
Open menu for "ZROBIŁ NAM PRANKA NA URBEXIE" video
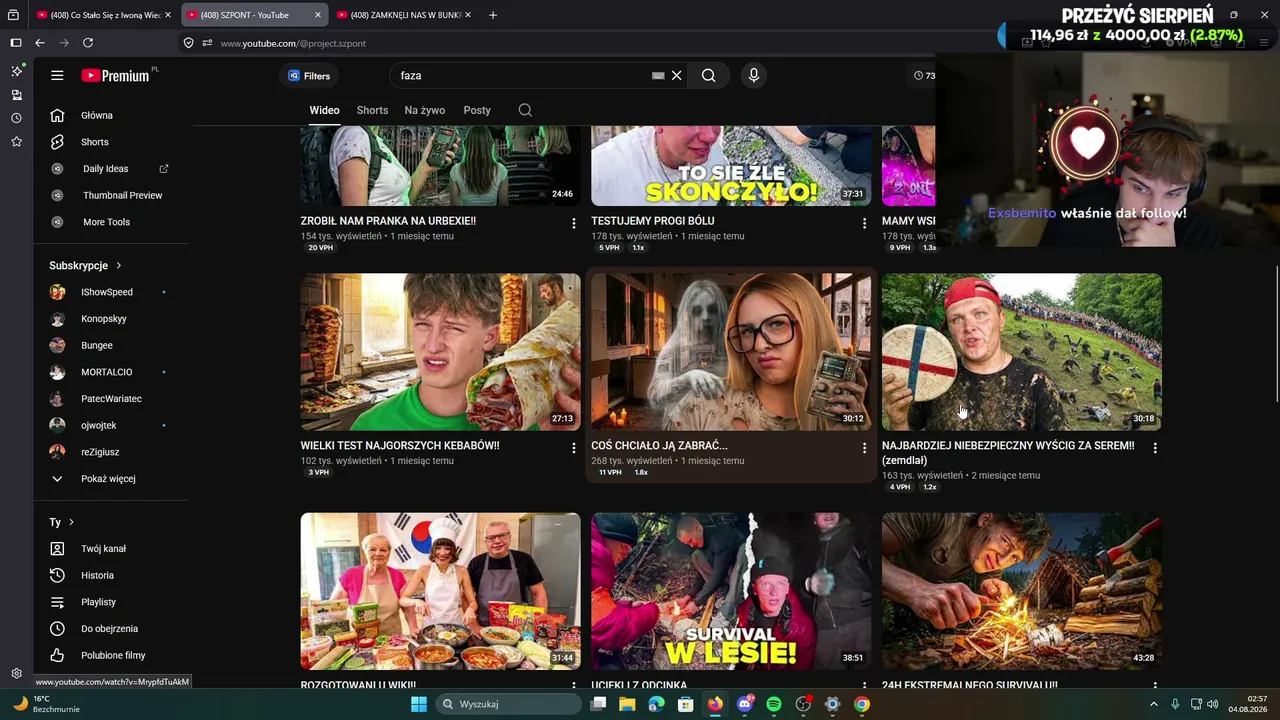pyautogui.click(x=574, y=223)
